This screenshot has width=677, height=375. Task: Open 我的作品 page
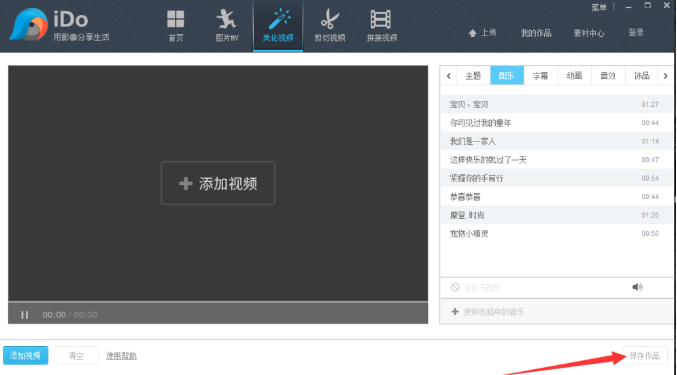tap(536, 33)
